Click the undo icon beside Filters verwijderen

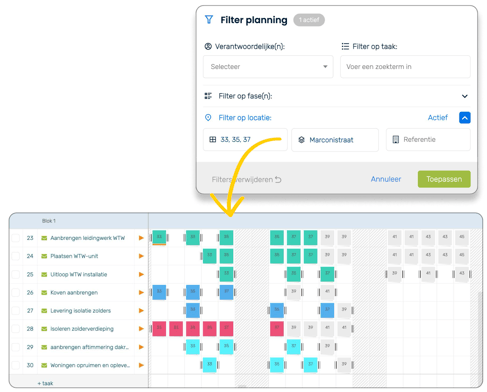[278, 180]
